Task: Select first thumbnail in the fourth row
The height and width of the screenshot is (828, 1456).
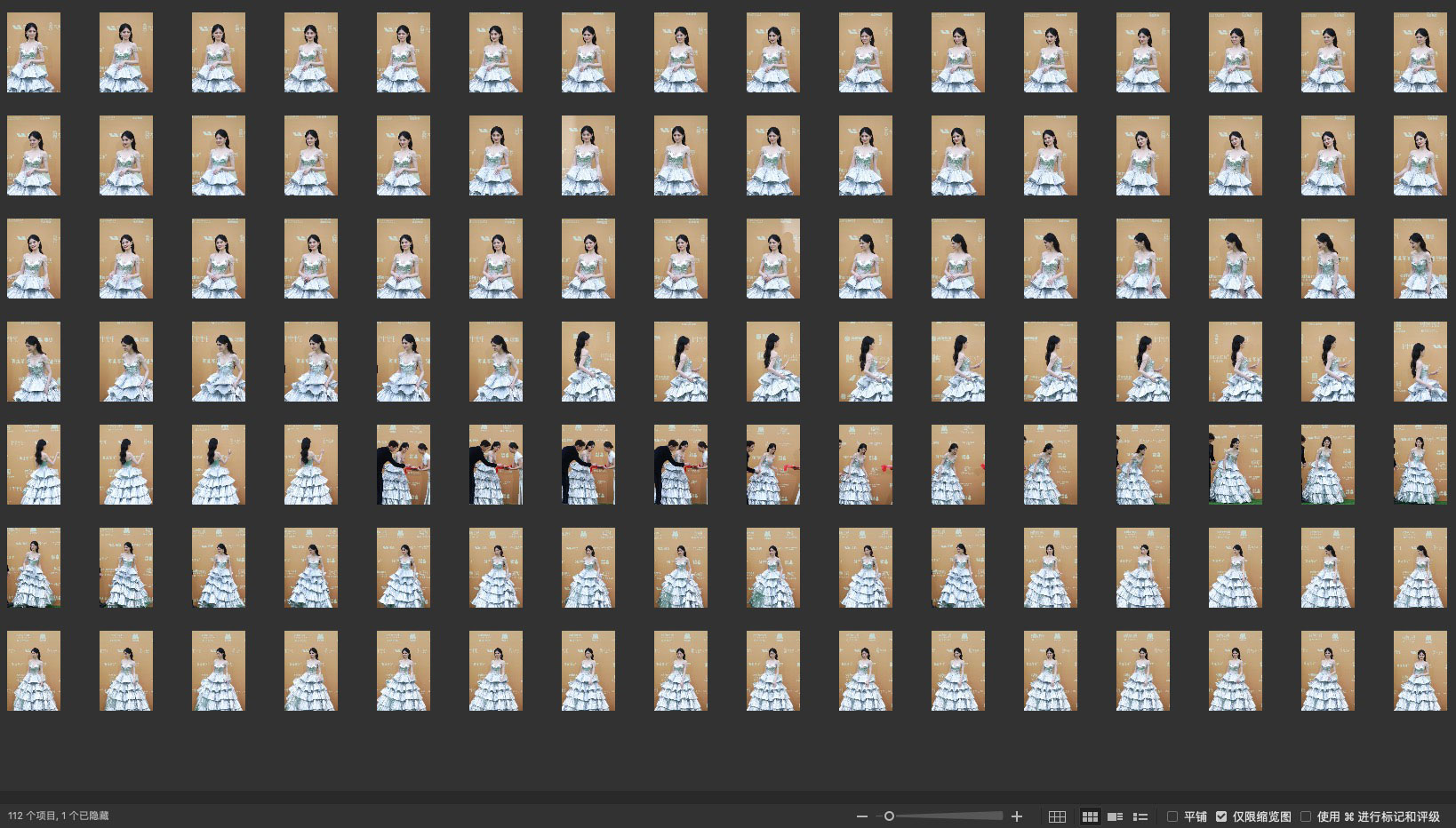Action: pos(34,362)
